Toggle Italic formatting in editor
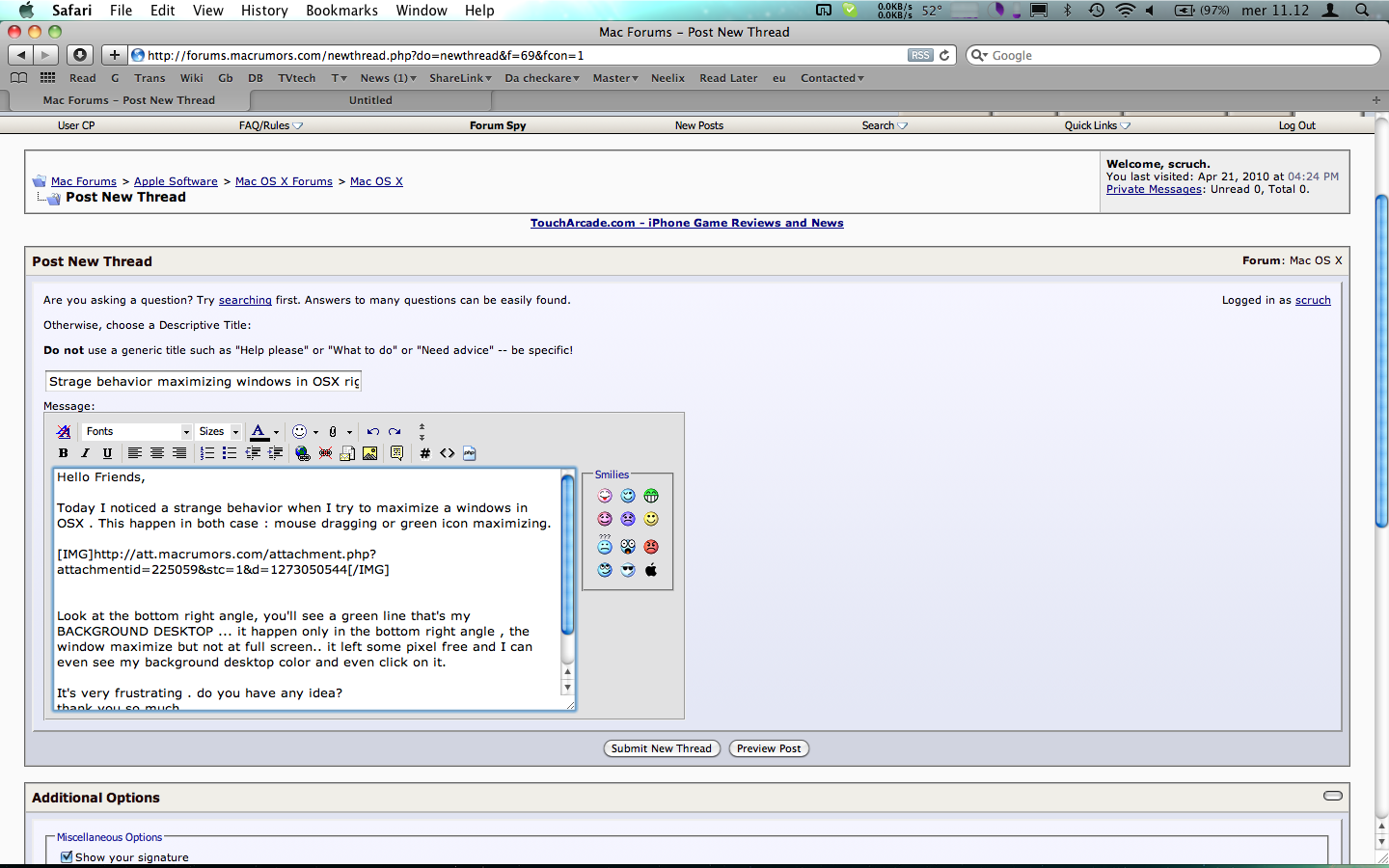1389x868 pixels. [85, 453]
